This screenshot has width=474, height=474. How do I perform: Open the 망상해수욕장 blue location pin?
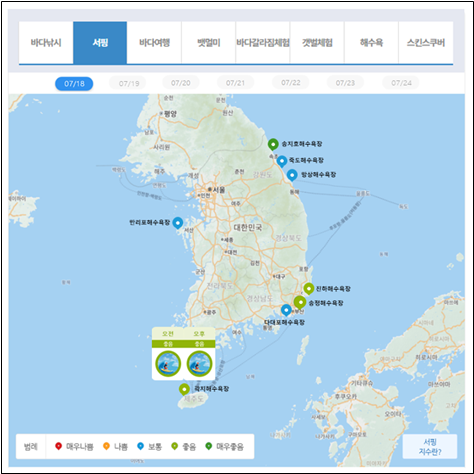pos(292,175)
